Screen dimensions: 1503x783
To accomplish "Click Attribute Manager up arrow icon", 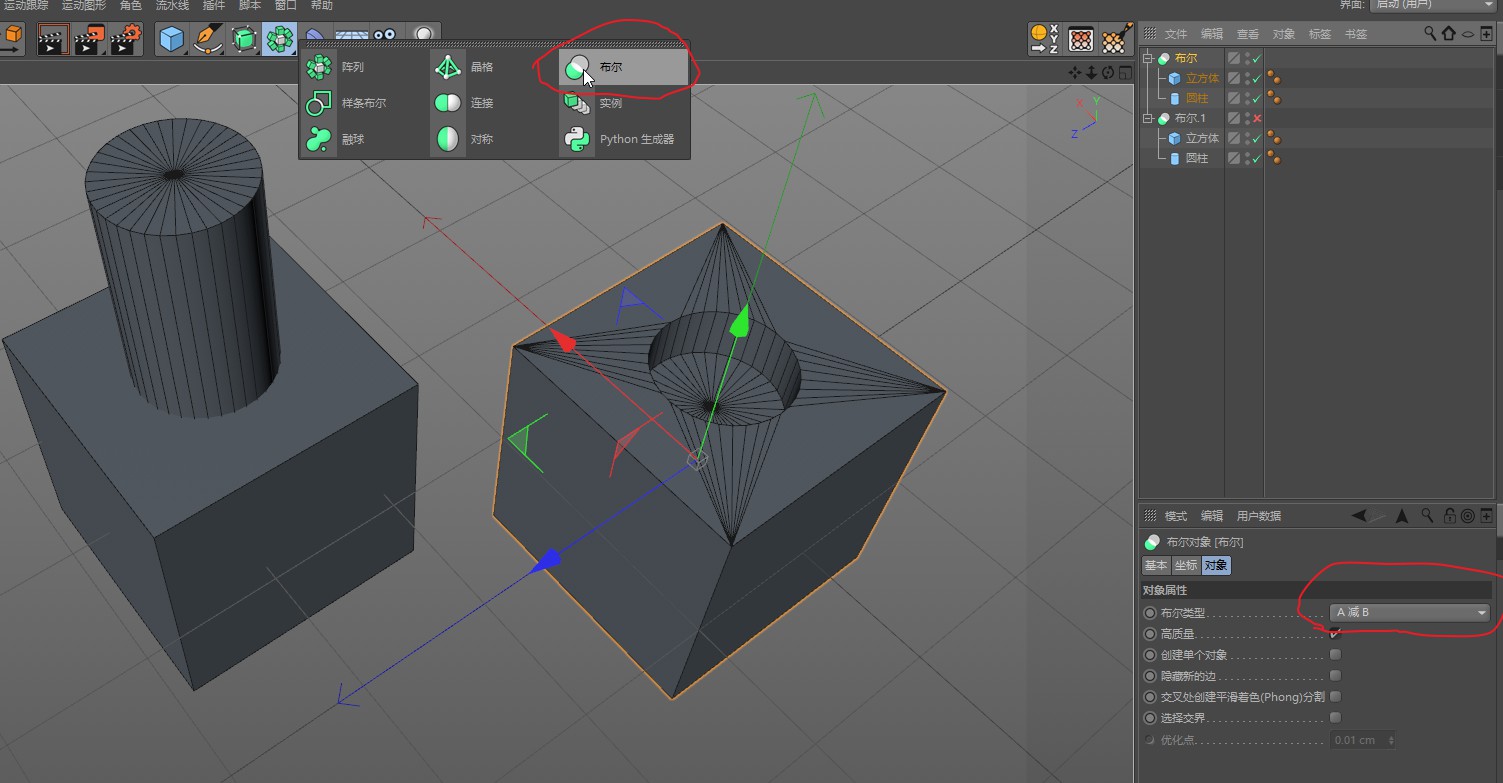I will coord(1401,516).
